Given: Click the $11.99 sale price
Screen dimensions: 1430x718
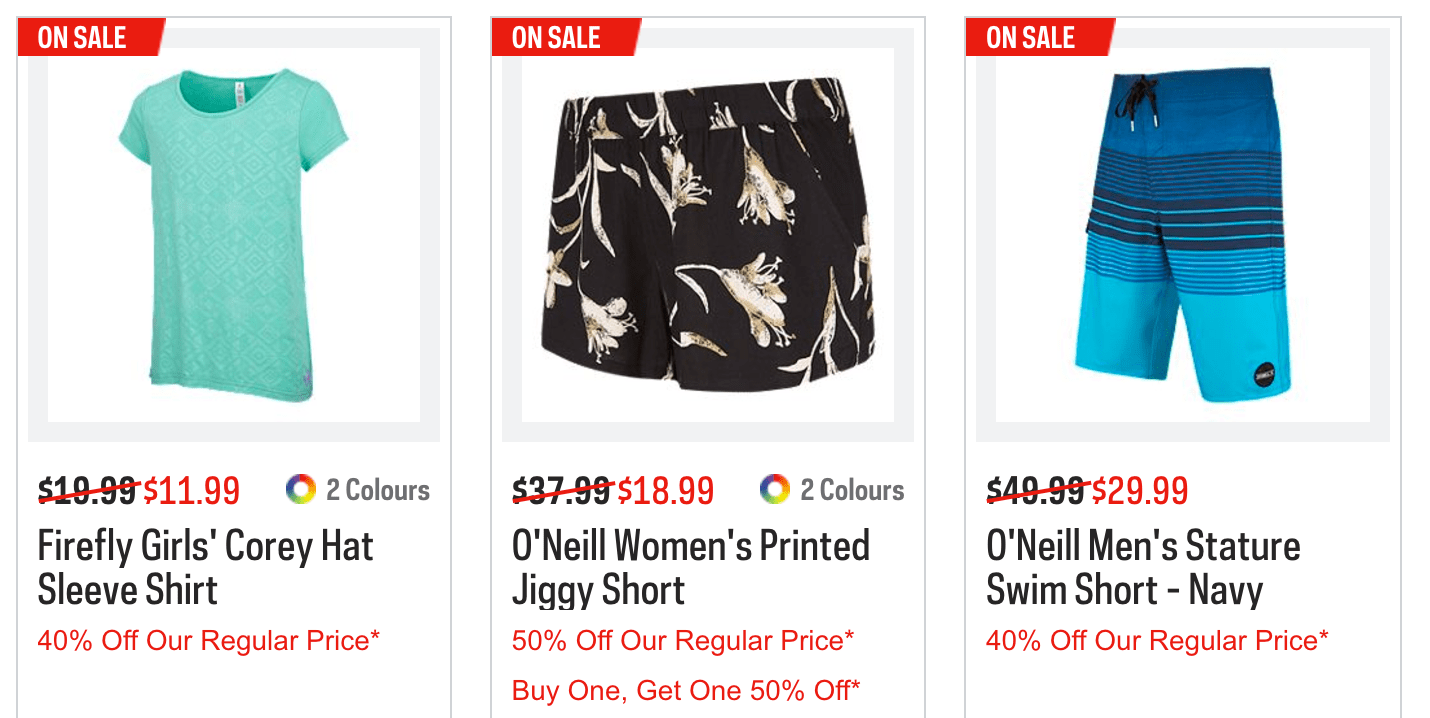Looking at the screenshot, I should coord(191,491).
